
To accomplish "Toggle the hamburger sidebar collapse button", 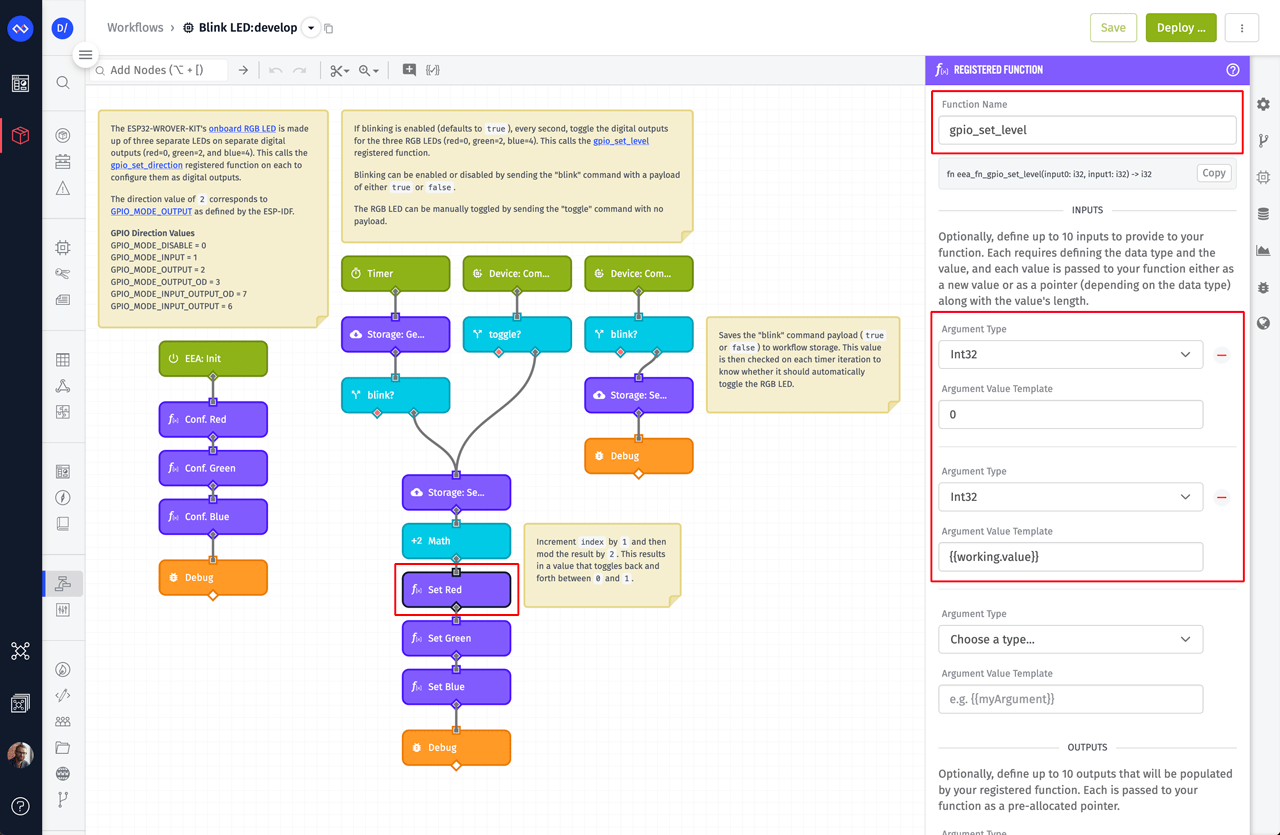I will [x=85, y=55].
